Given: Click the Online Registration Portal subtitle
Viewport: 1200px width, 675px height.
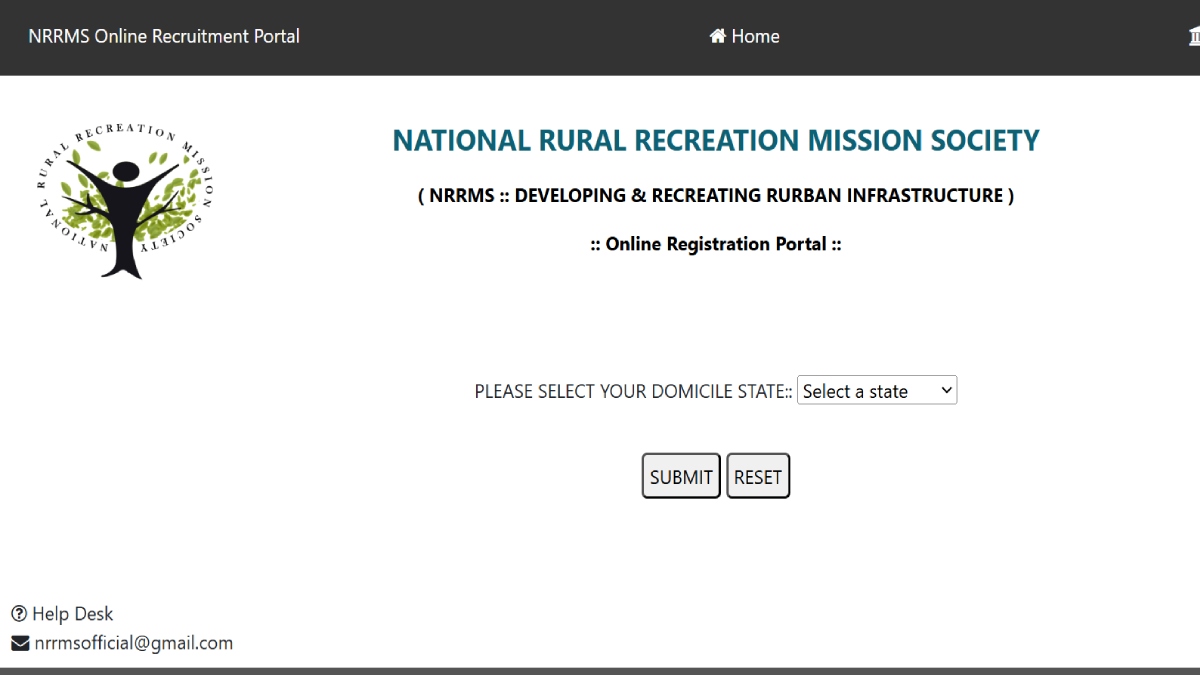Looking at the screenshot, I should [716, 243].
